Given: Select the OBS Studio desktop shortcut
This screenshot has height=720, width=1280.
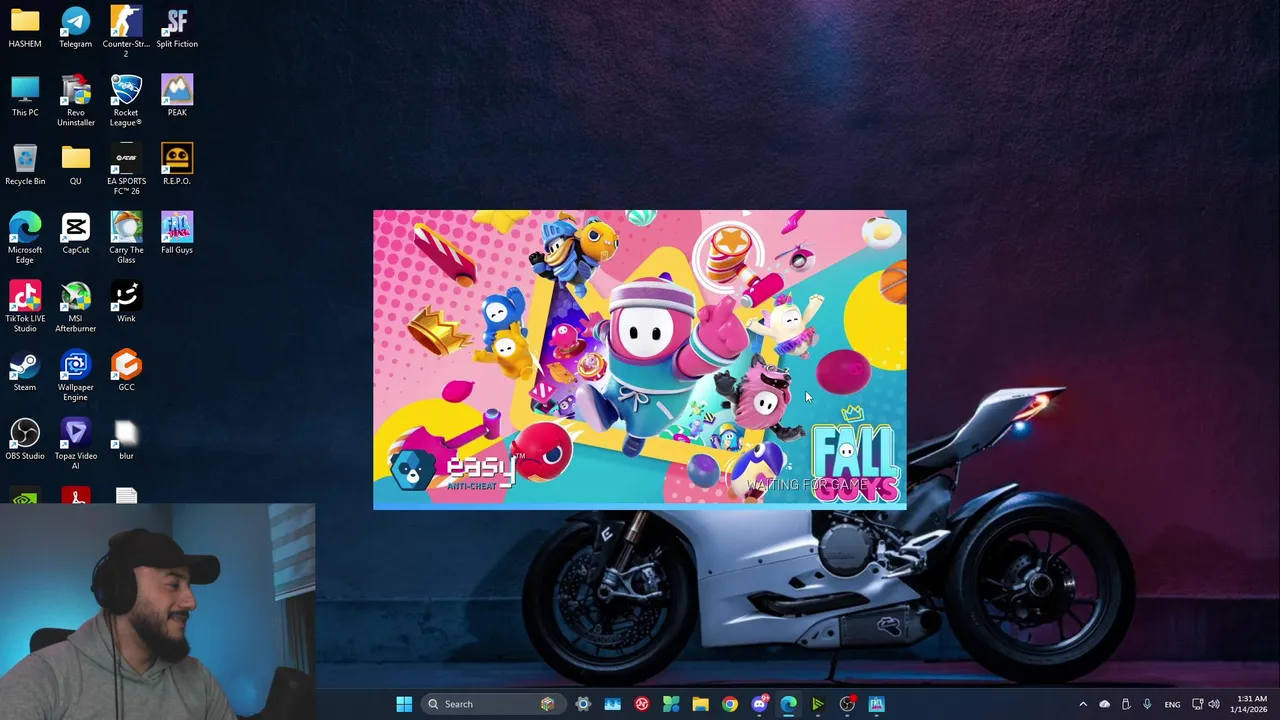Looking at the screenshot, I should pos(25,440).
